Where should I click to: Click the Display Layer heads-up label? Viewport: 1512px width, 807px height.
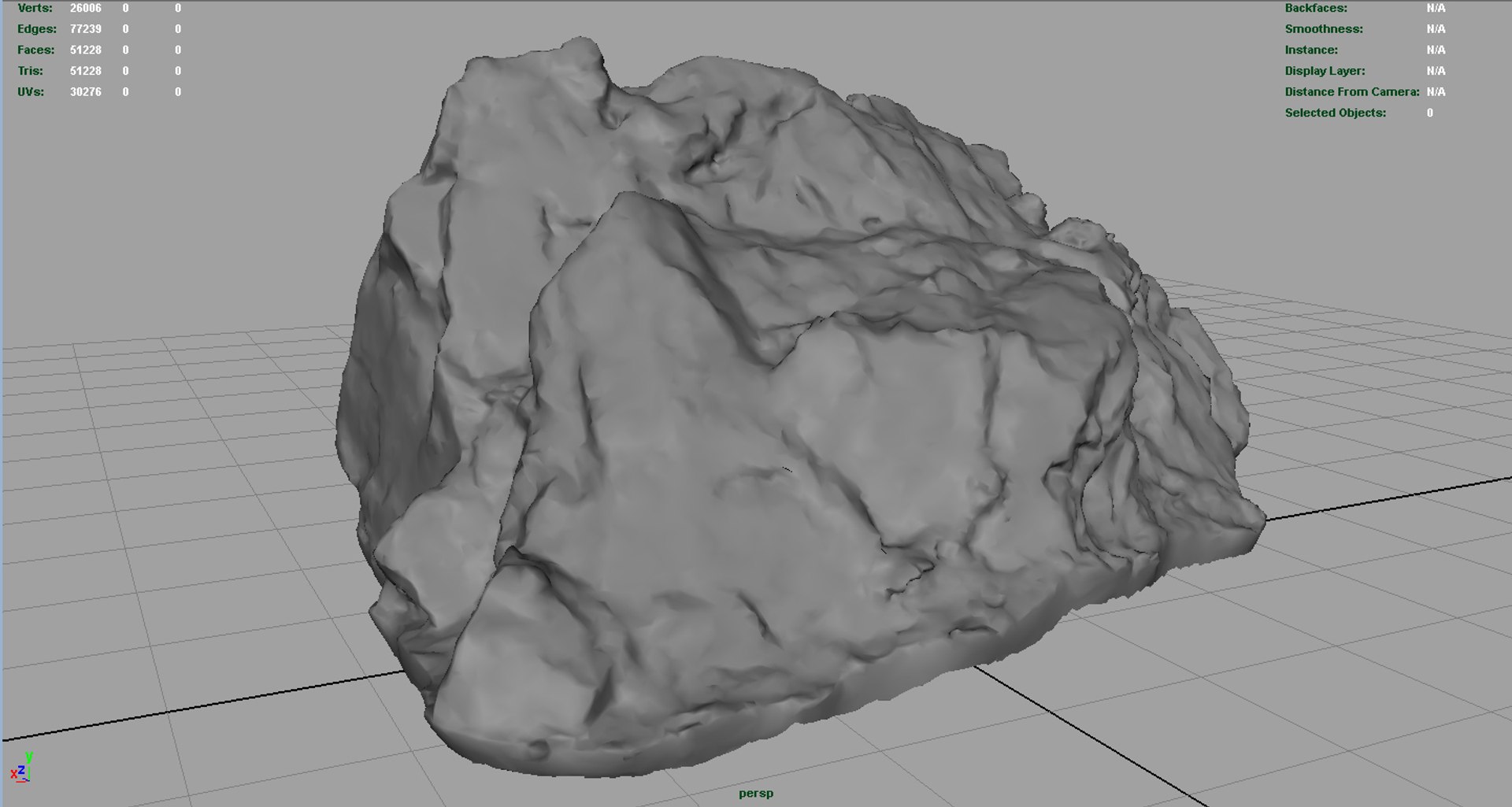(1325, 71)
